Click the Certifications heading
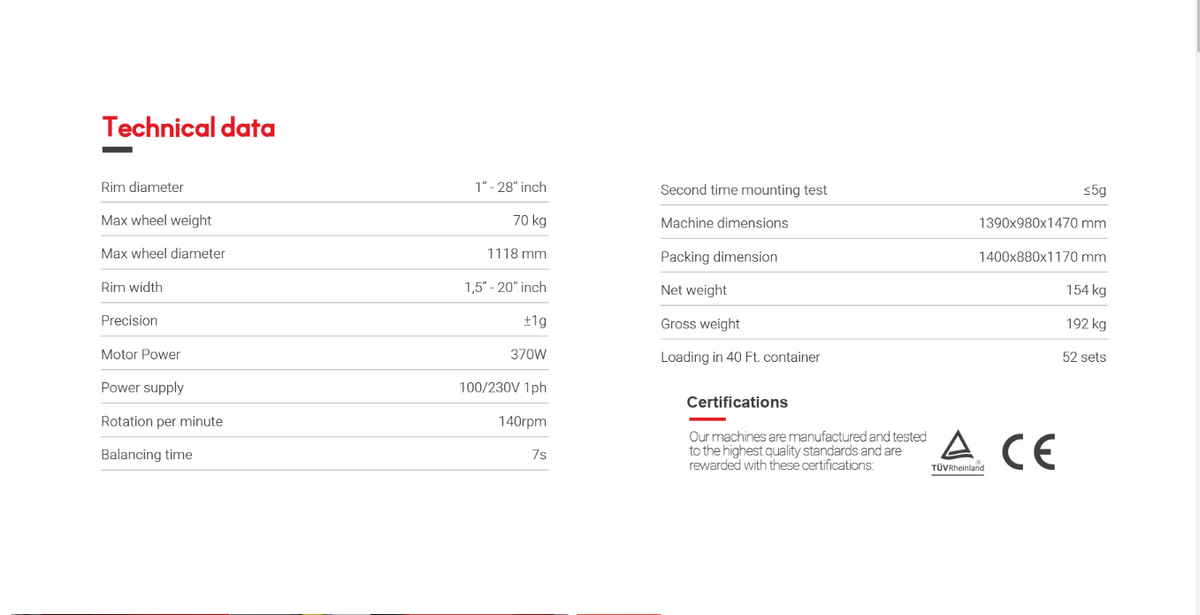1200x615 pixels. (x=737, y=402)
